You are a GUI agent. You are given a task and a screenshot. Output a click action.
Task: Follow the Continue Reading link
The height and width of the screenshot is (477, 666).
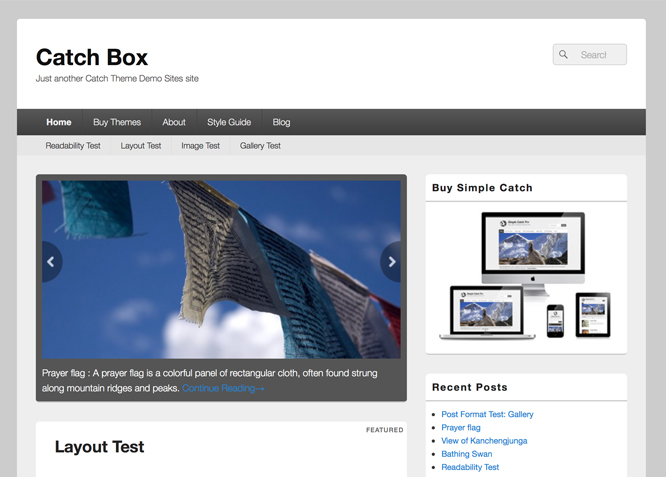tap(223, 388)
